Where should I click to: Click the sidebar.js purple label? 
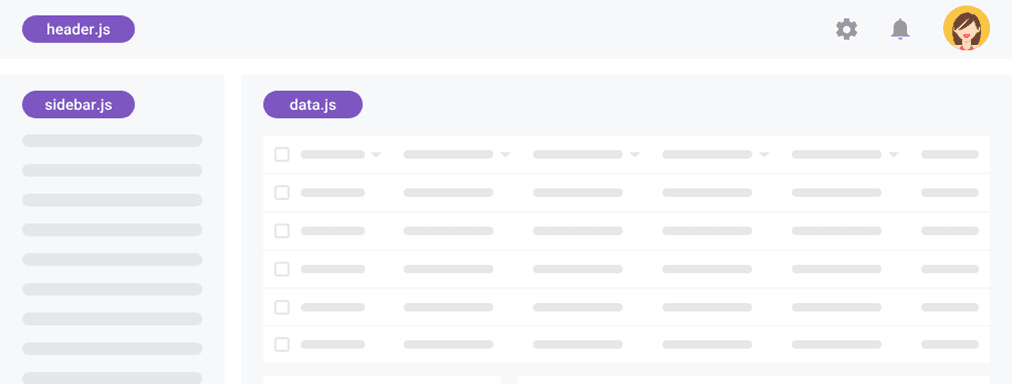pos(78,105)
